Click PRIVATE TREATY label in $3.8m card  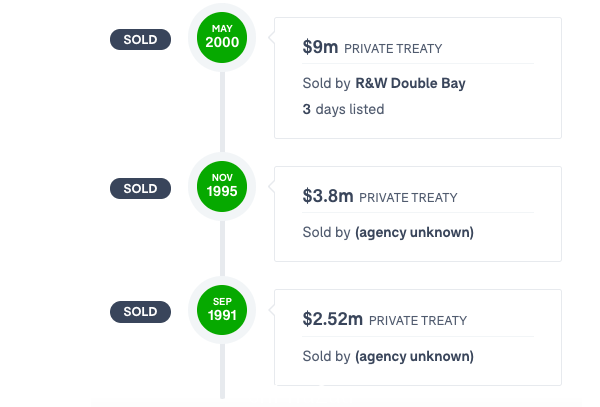[x=408, y=198]
